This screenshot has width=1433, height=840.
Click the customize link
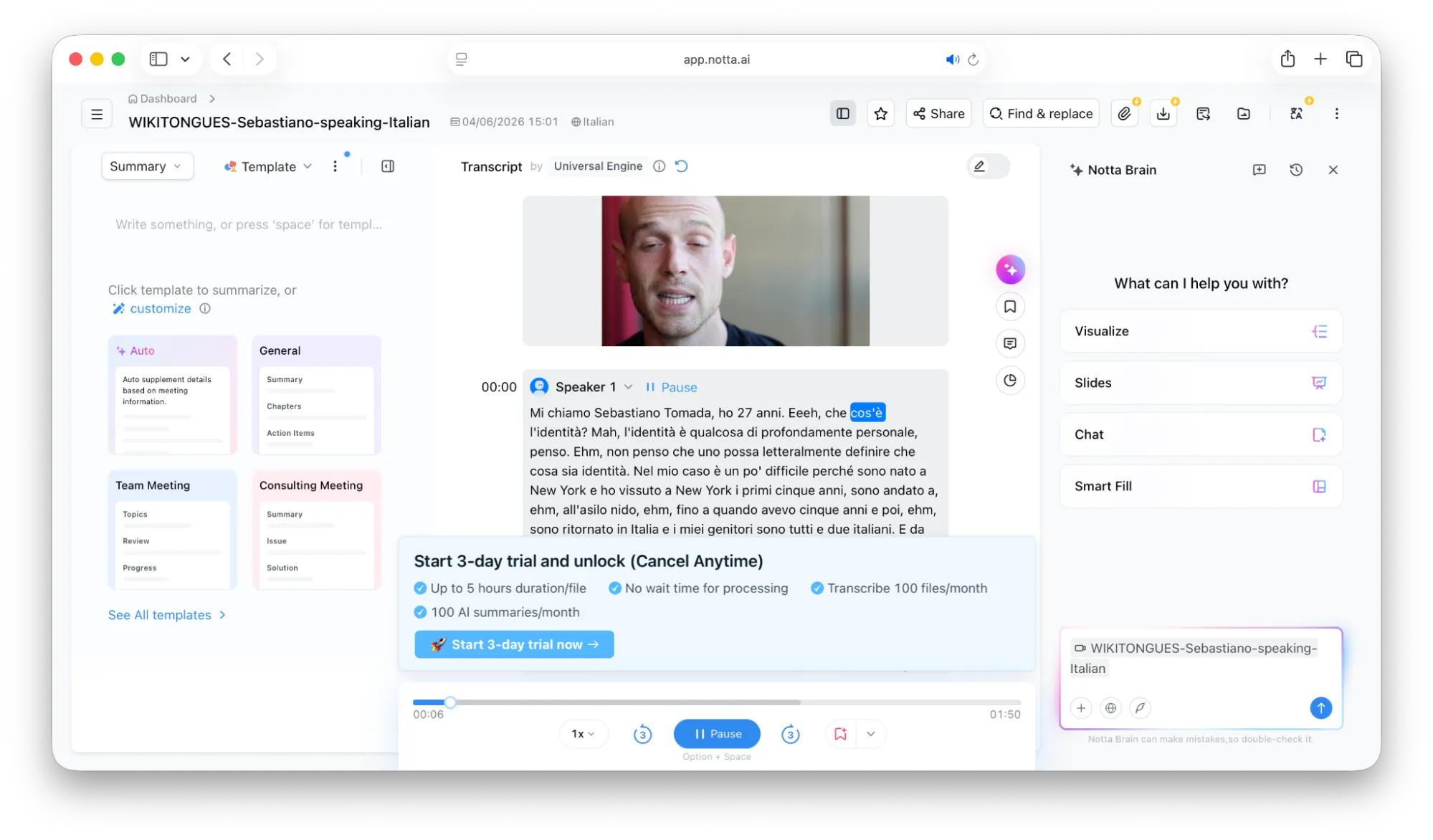pyautogui.click(x=161, y=309)
